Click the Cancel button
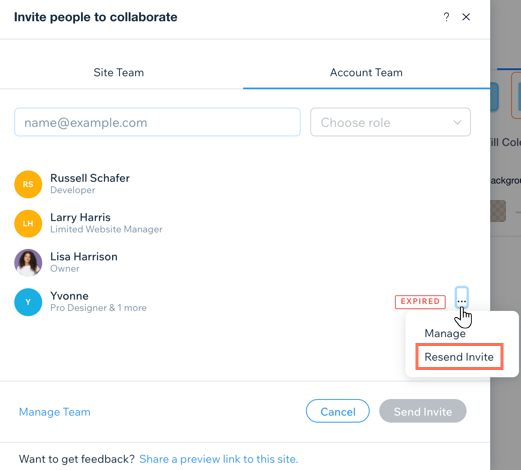Viewport: 521px width, 470px height. [338, 411]
